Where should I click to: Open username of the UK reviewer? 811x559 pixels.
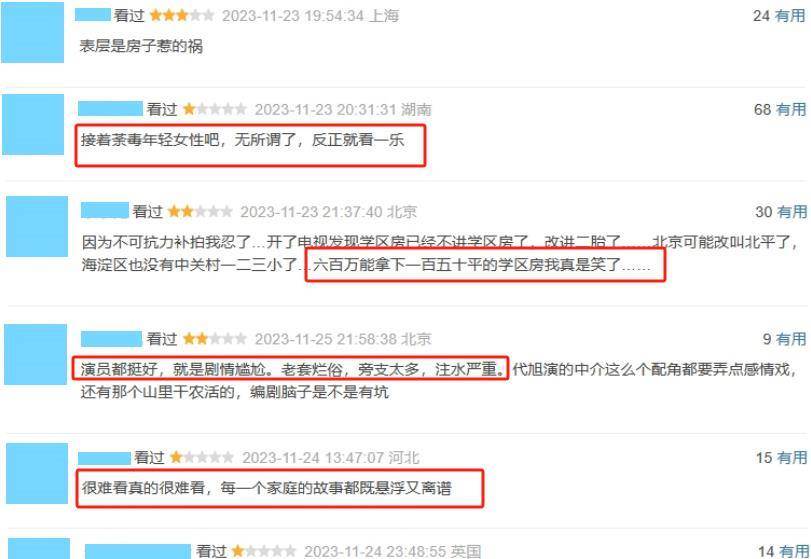(x=138, y=551)
